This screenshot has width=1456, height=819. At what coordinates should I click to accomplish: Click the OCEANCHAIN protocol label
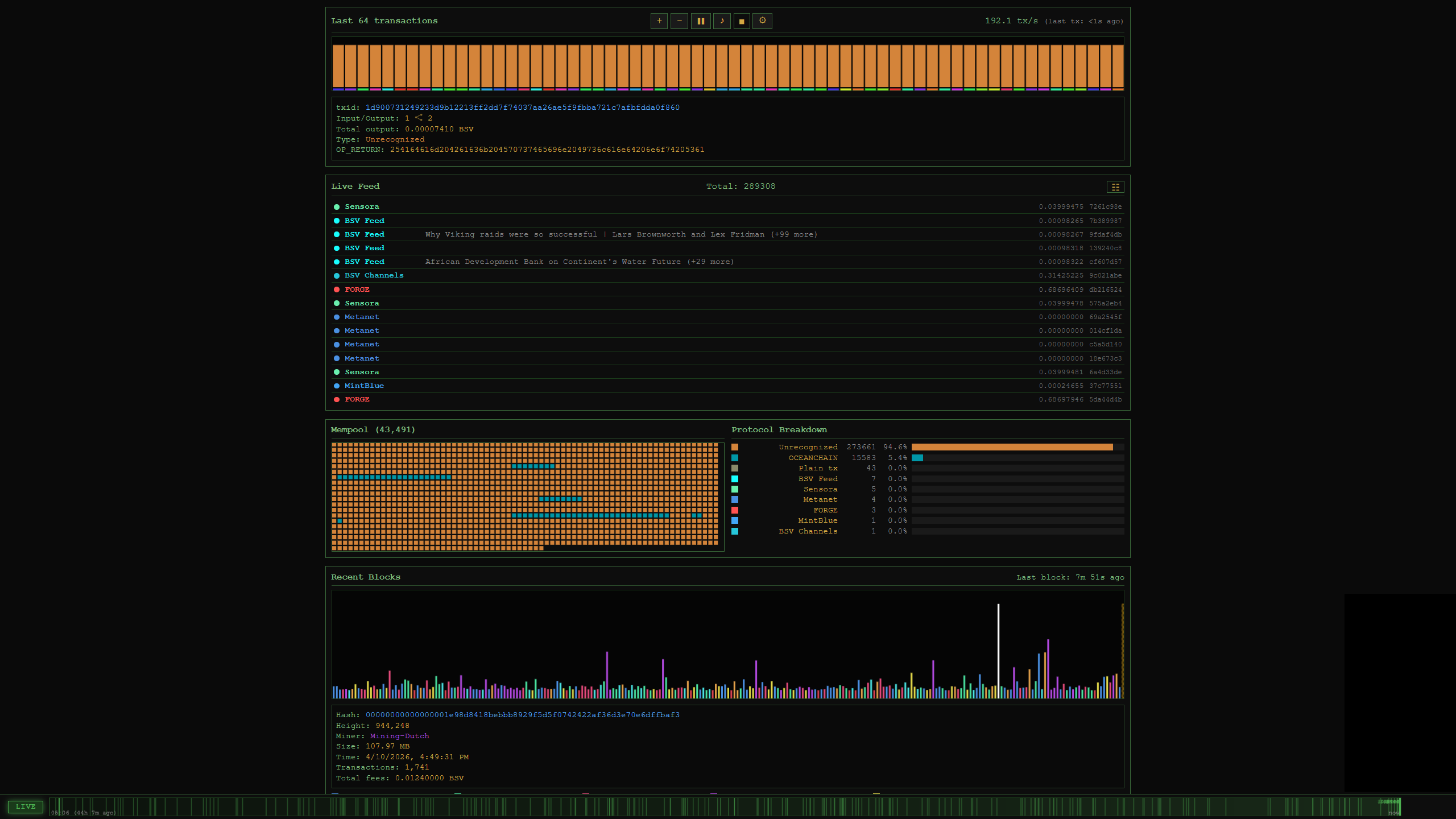click(813, 458)
